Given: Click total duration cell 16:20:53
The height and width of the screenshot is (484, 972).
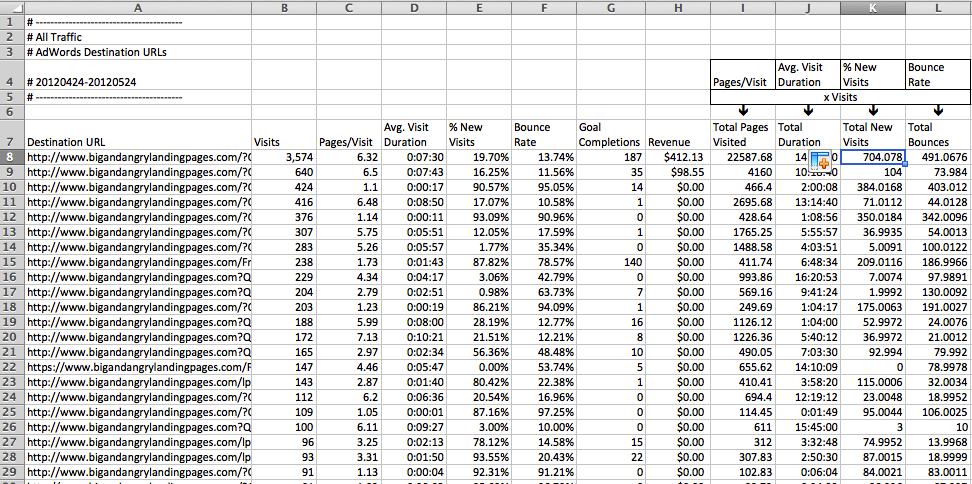Looking at the screenshot, I should [808, 277].
